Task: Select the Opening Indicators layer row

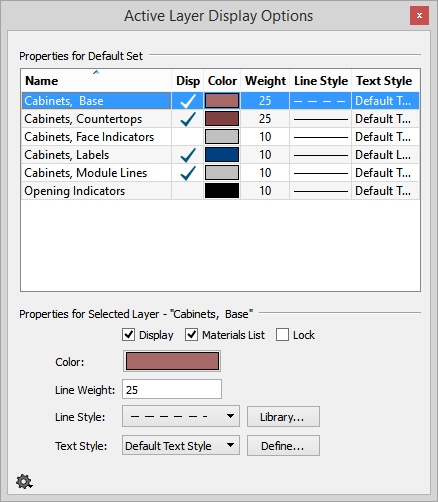Action: point(220,191)
